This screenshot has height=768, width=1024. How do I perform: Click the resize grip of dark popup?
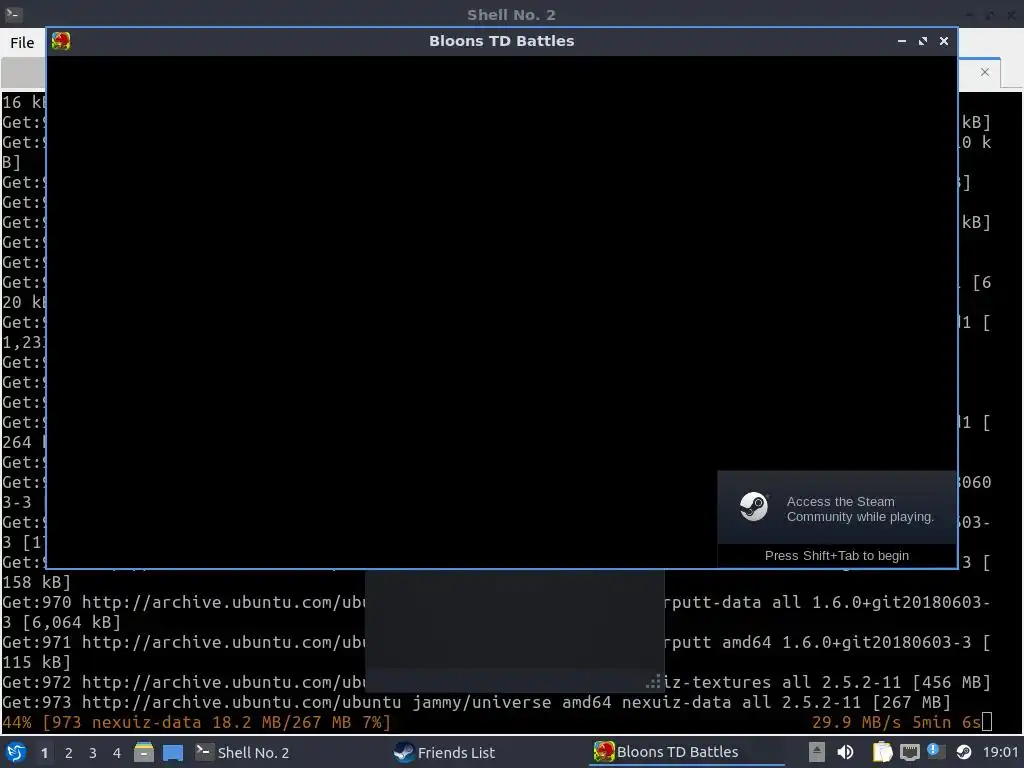pos(654,682)
